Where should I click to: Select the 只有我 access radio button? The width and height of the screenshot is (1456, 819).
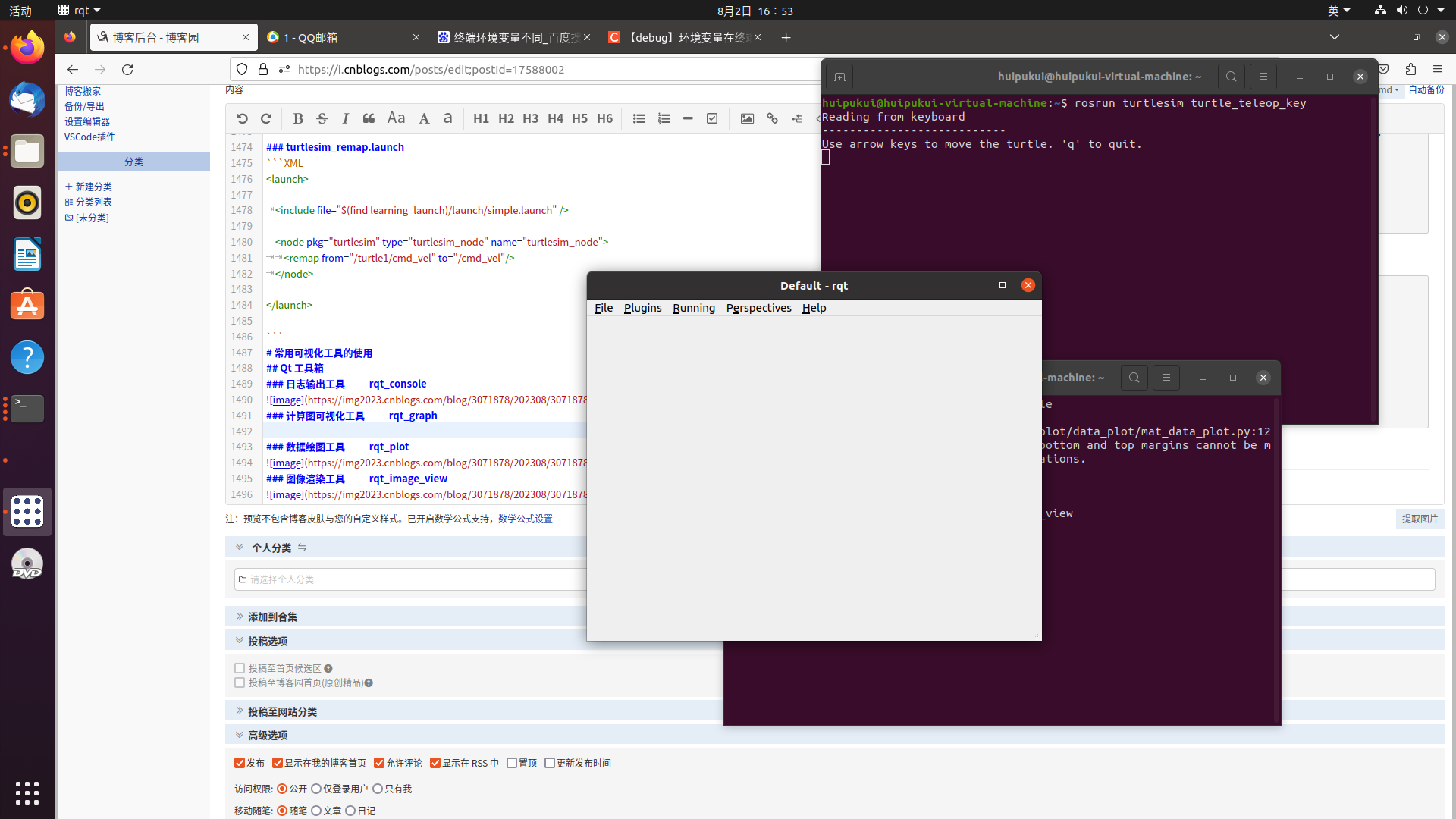(378, 789)
